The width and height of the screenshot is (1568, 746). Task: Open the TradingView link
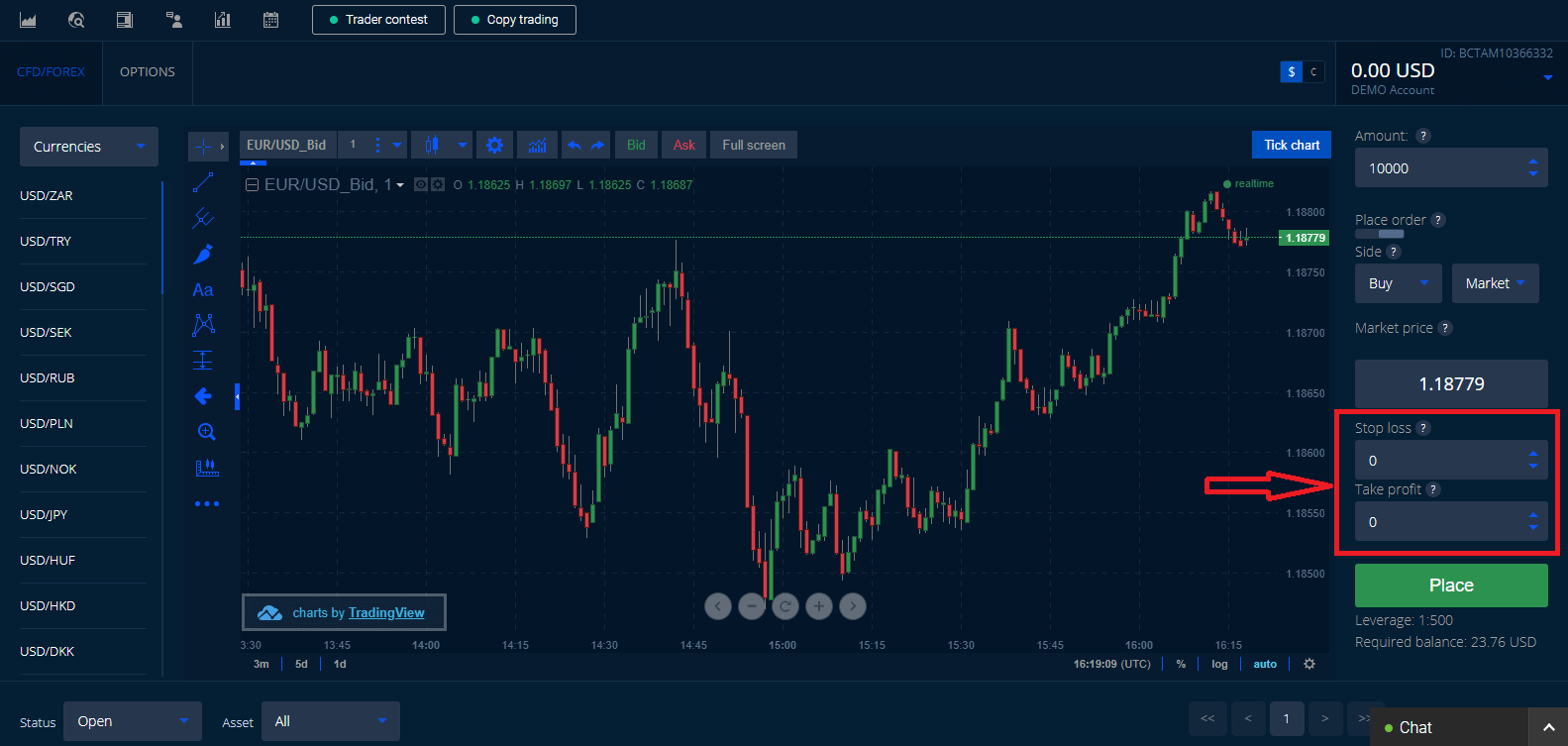[386, 613]
